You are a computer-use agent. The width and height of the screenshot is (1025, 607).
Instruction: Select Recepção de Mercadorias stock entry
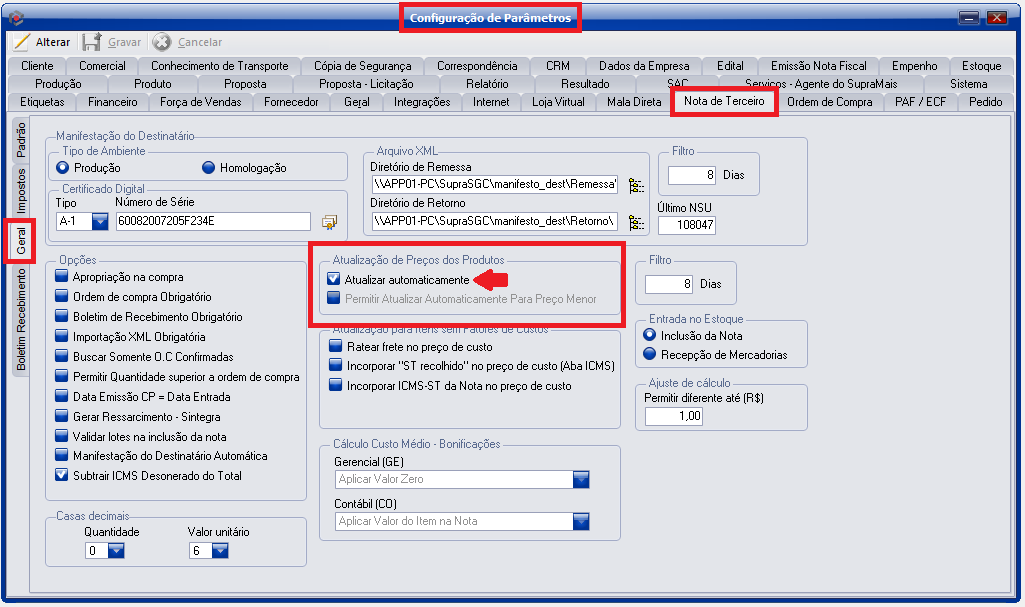[650, 354]
